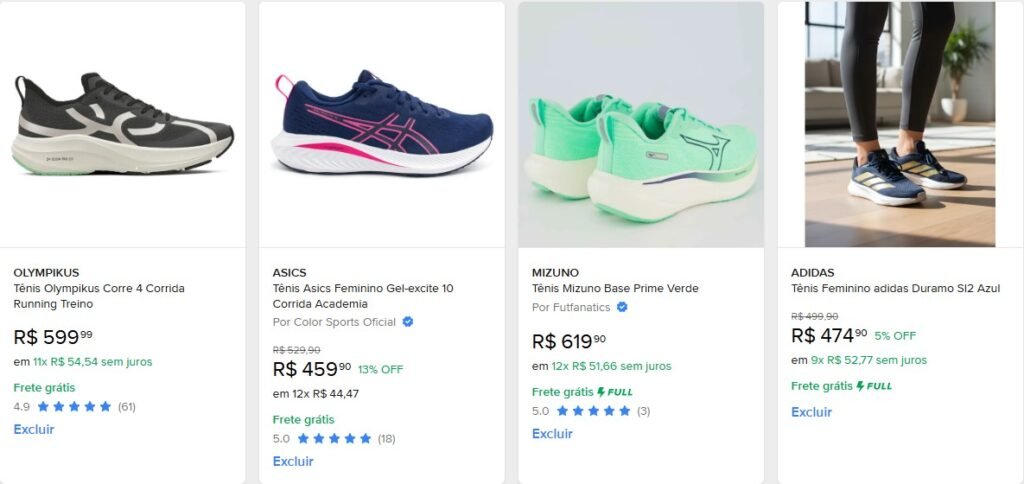Image resolution: width=1024 pixels, height=484 pixels.
Task: Click the FULL lightning icon on Adidas listing
Action: tap(861, 386)
